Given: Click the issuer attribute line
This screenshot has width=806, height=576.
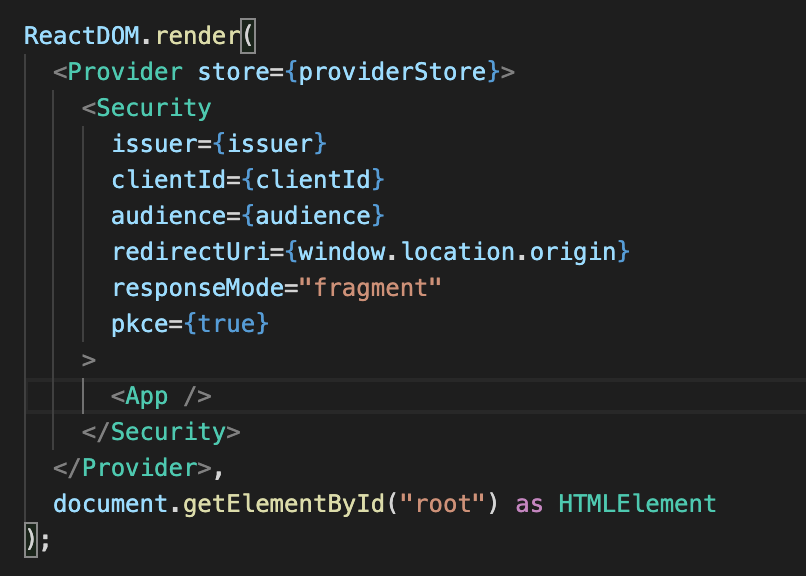Looking at the screenshot, I should [219, 144].
